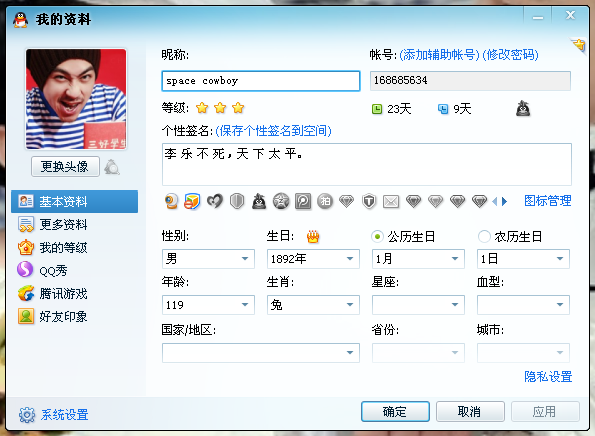Click the QQ webcam icon in icon row
Image resolution: width=595 pixels, height=436 pixels.
[x=172, y=201]
